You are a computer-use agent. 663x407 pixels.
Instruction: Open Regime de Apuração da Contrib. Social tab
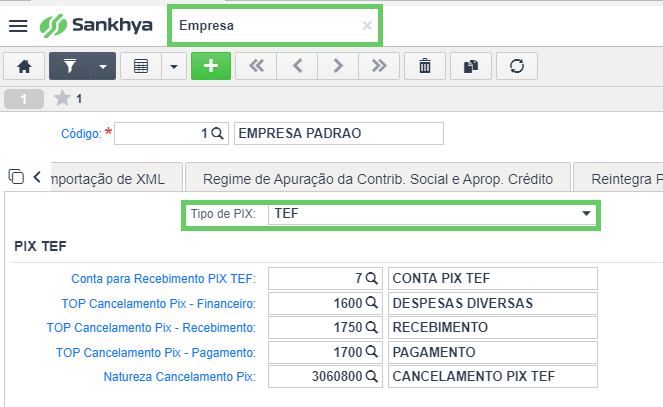click(378, 179)
